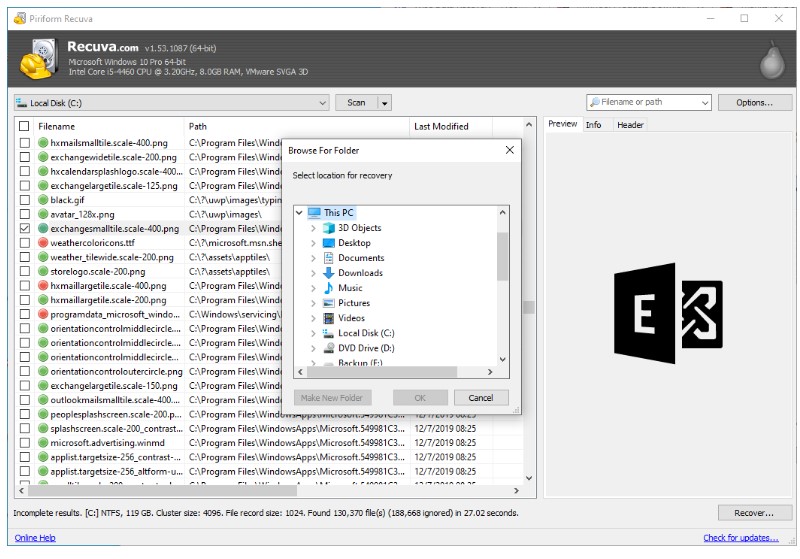This screenshot has width=800, height=559.
Task: Open the Scan button dropdown arrow
Action: coord(385,103)
